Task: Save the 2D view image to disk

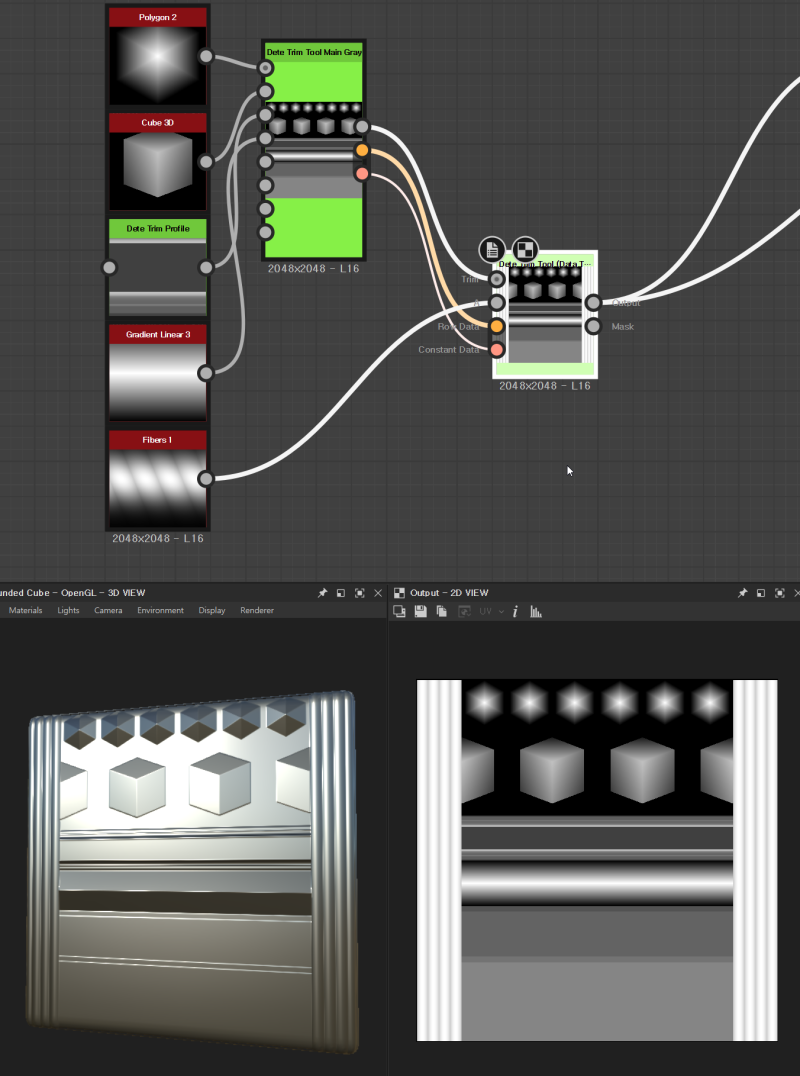Action: tap(420, 611)
